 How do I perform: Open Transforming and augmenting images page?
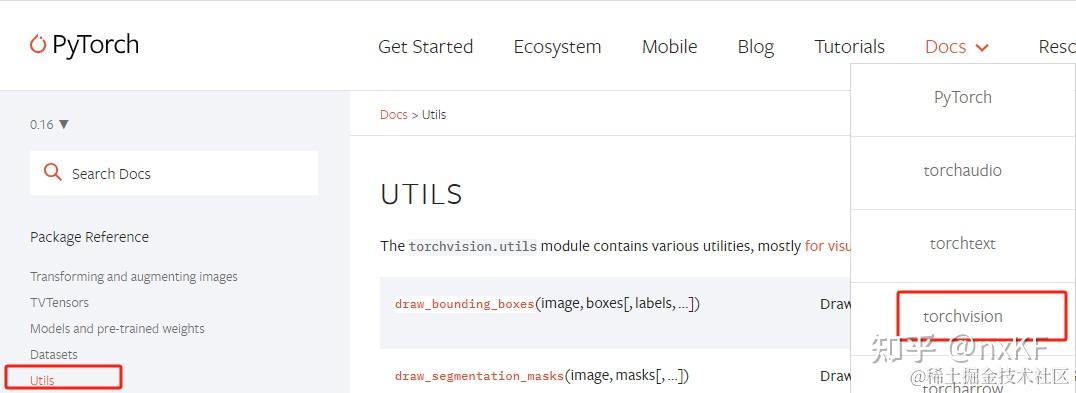pos(134,276)
